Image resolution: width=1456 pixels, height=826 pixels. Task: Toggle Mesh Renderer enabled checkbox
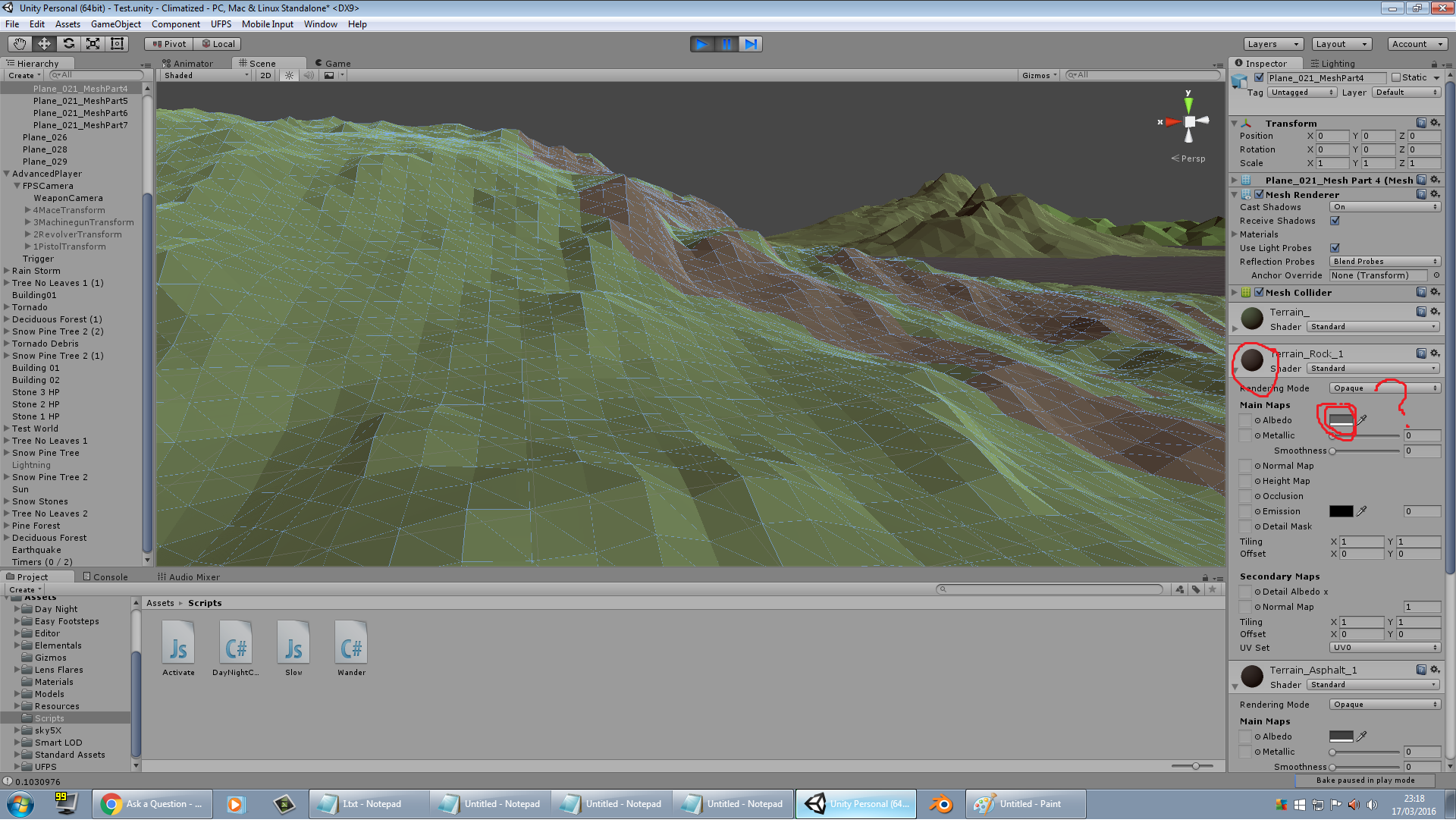pos(1260,195)
